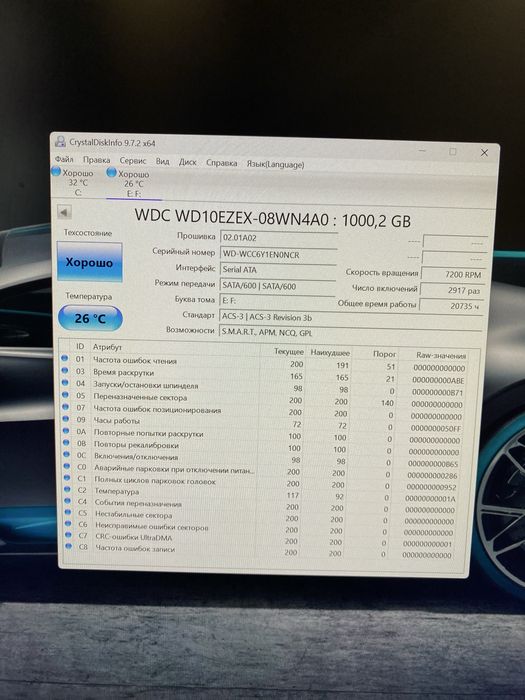Open the Диск menu
The image size is (525, 700).
[x=188, y=162]
